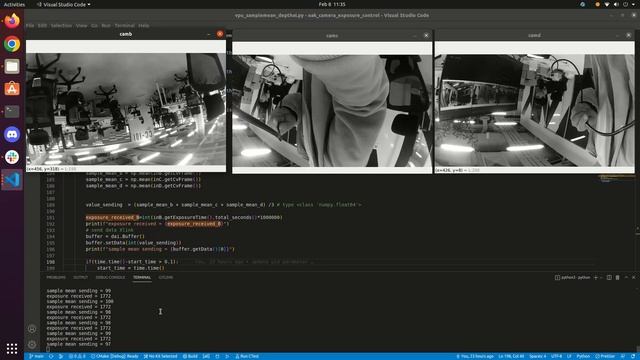Switch to the Output panel tab
The height and width of the screenshot is (360, 640).
coord(80,278)
